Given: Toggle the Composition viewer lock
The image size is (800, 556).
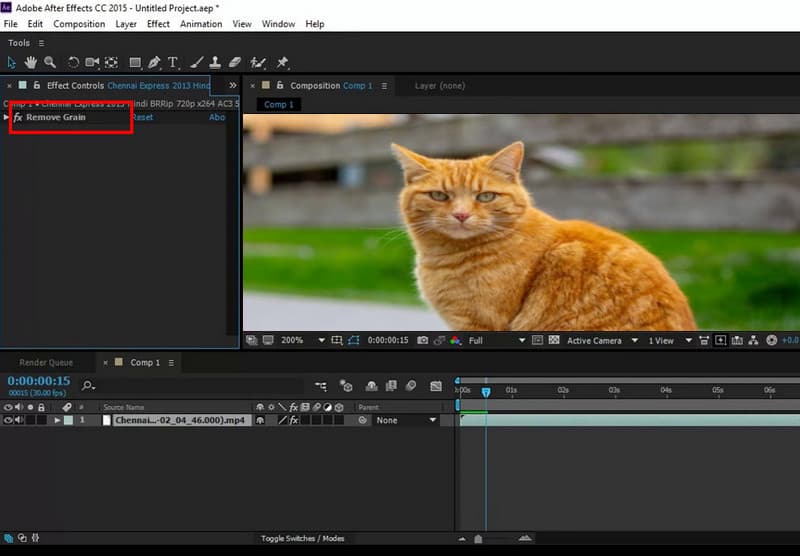Looking at the screenshot, I should (280, 85).
